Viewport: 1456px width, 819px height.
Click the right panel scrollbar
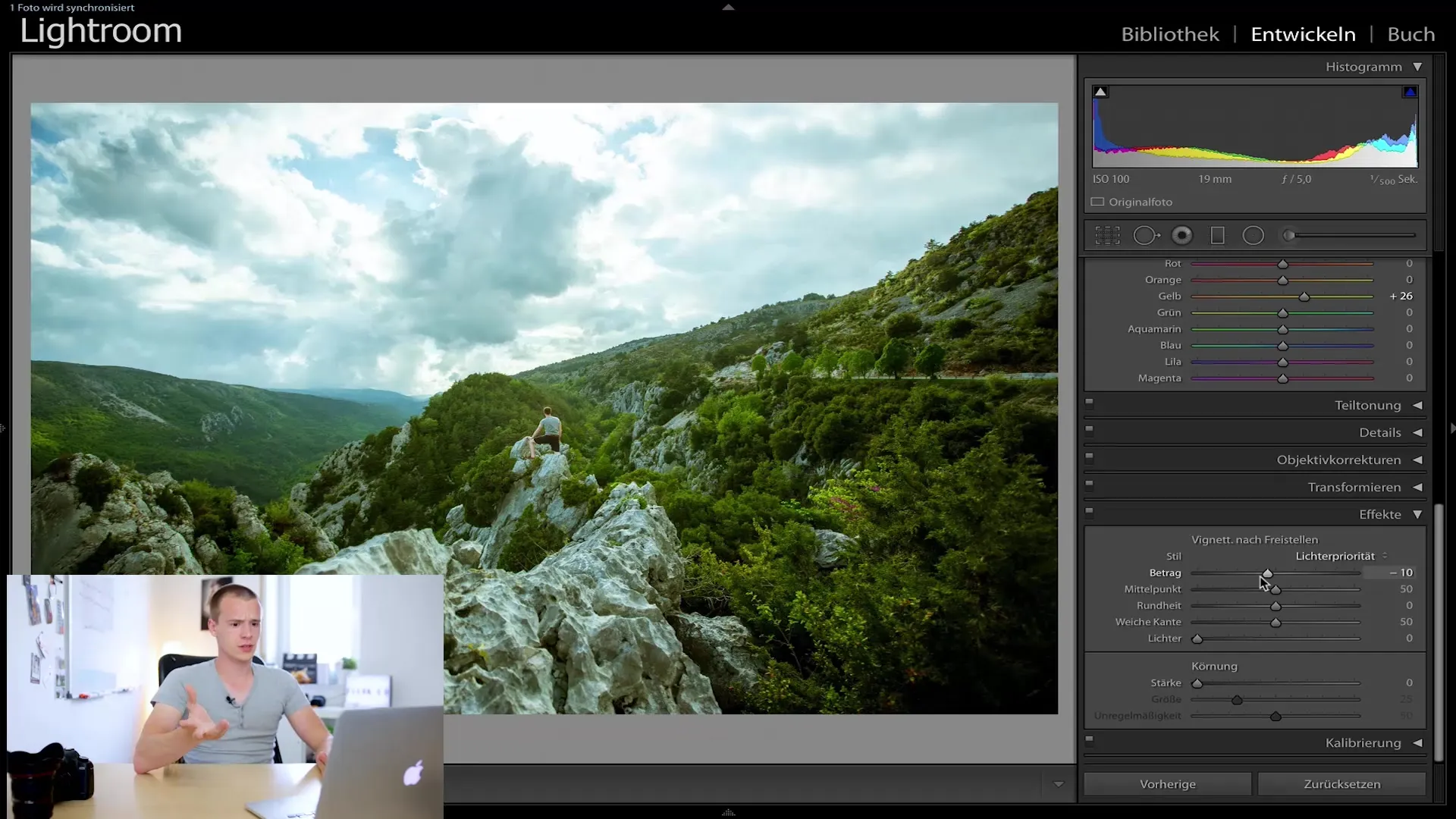[1439, 633]
